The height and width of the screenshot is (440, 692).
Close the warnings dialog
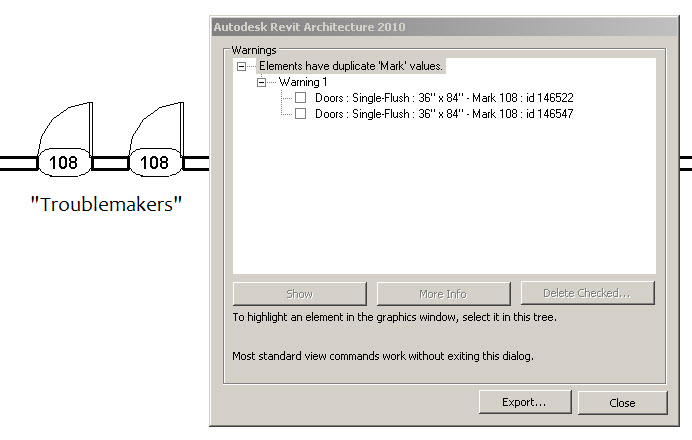pos(622,402)
